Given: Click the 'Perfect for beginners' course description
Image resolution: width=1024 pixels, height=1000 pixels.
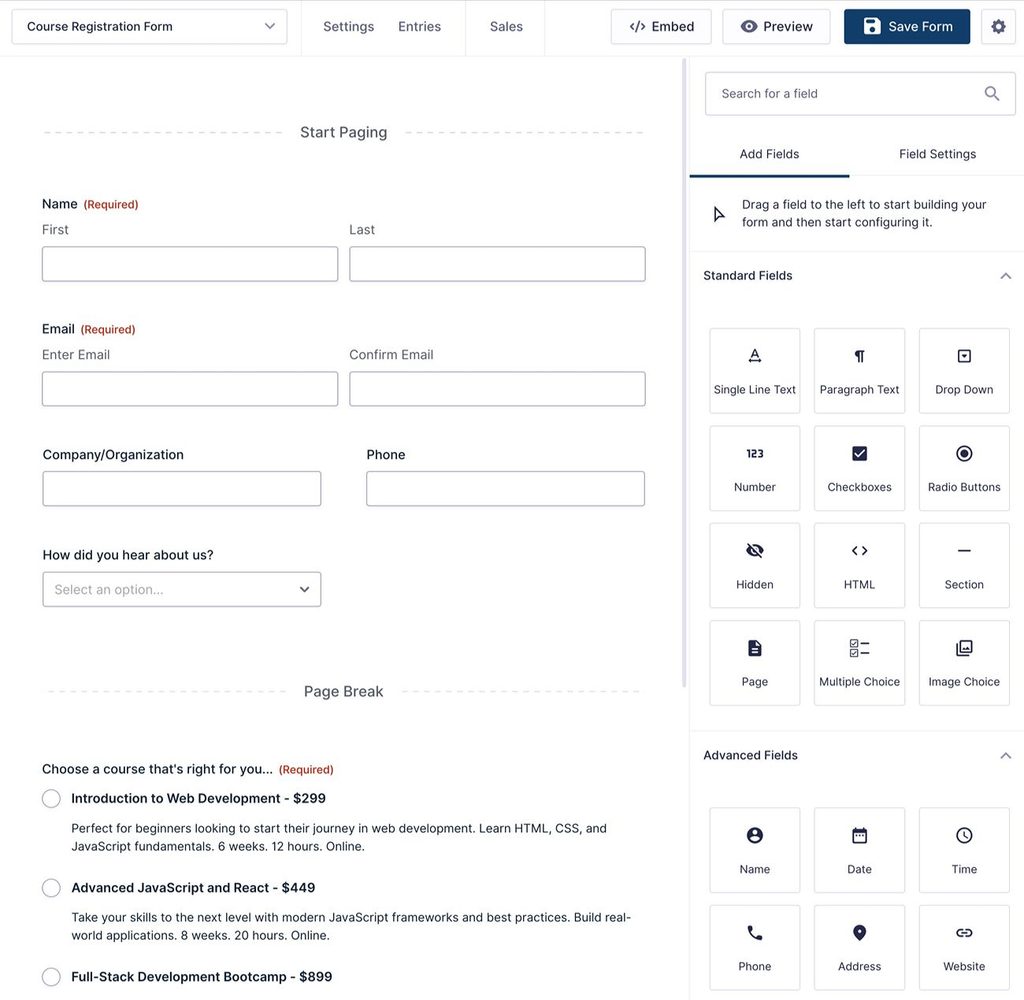Looking at the screenshot, I should coord(339,837).
